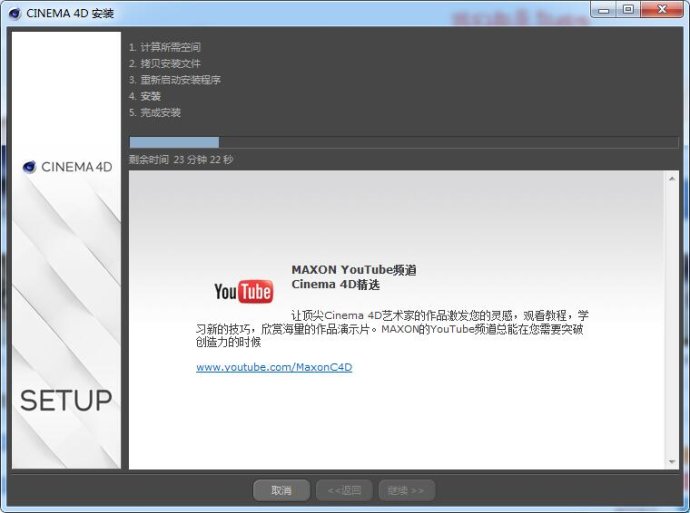690x513 pixels.
Task: Select step 1 计算所需空间 text
Action: click(165, 47)
